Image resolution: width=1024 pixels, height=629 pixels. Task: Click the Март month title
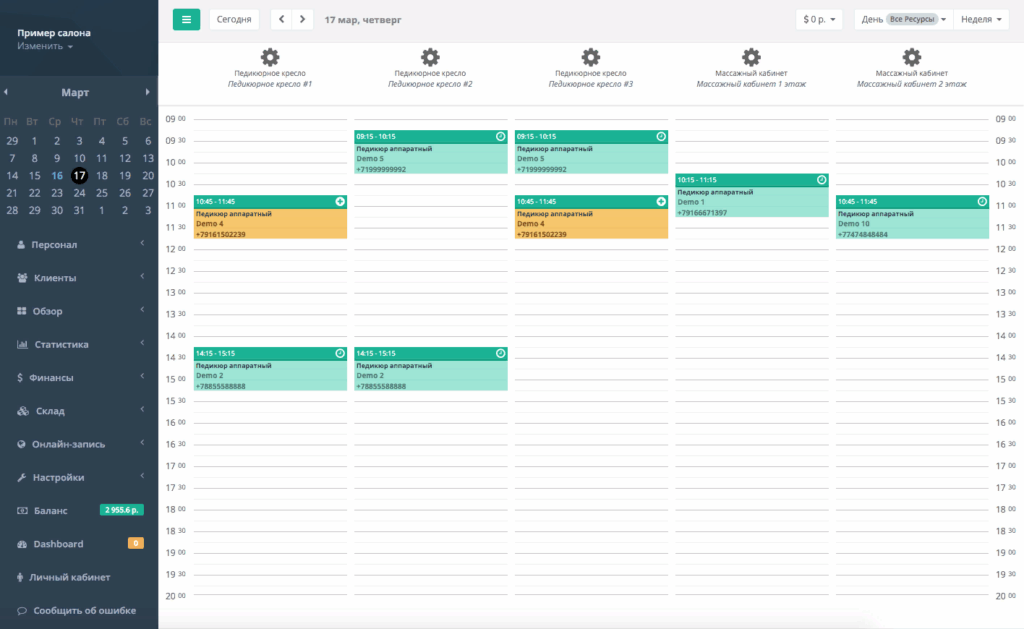[x=75, y=92]
